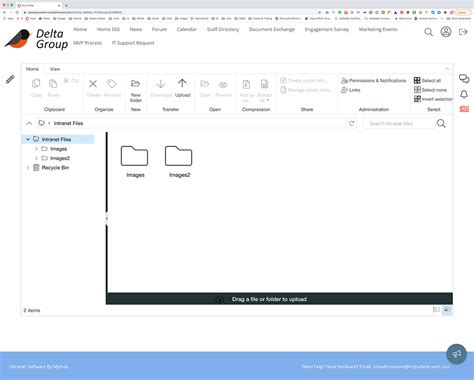Click the Upload arrow icon
The image size is (474, 380).
pos(182,83)
